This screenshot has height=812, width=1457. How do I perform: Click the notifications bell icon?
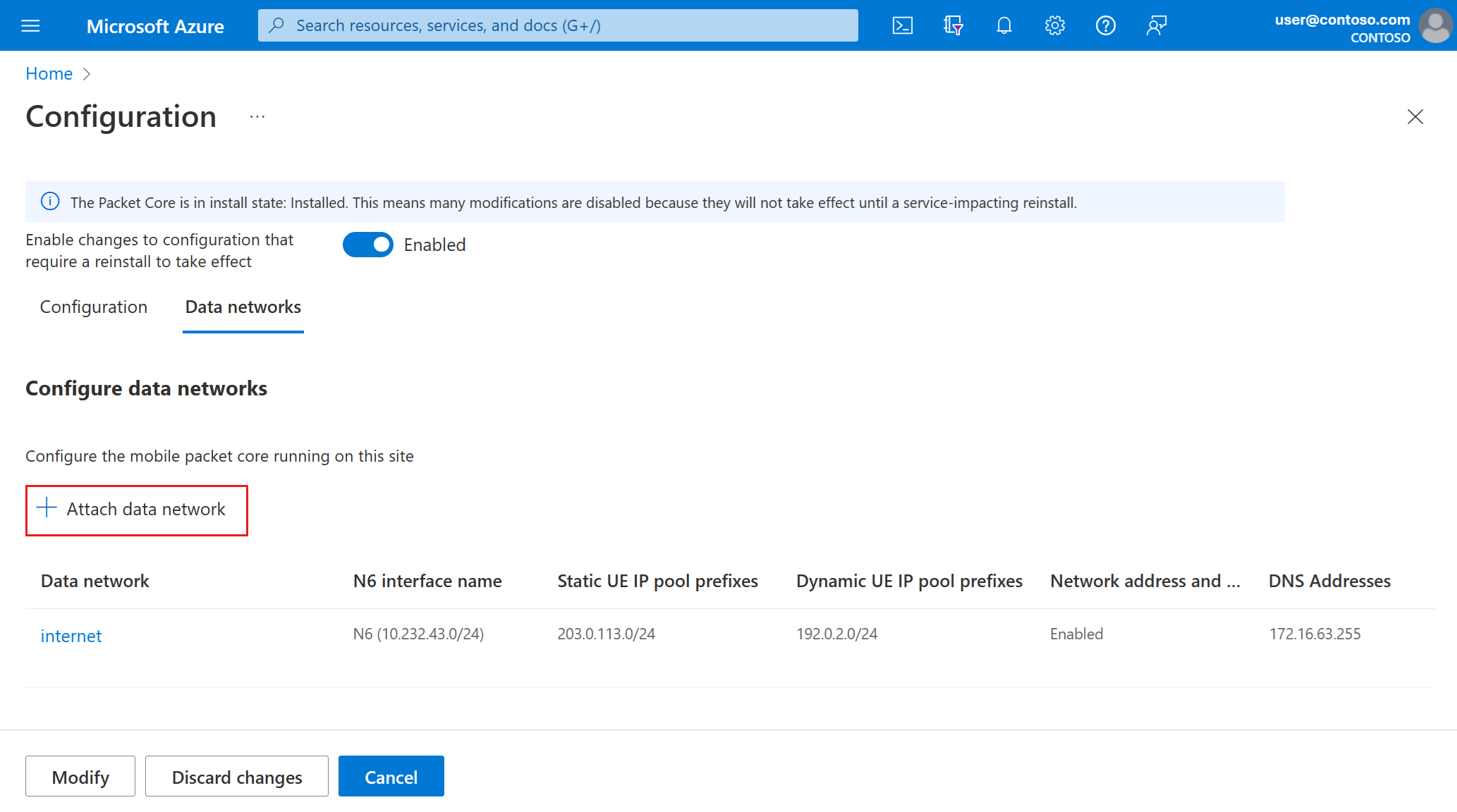[1001, 25]
